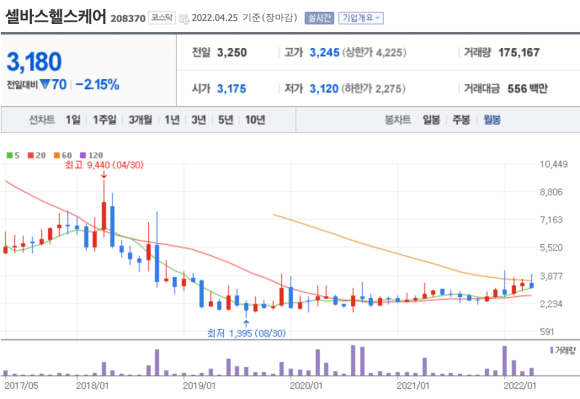Click the purple 120 moving average swatch

(x=83, y=155)
